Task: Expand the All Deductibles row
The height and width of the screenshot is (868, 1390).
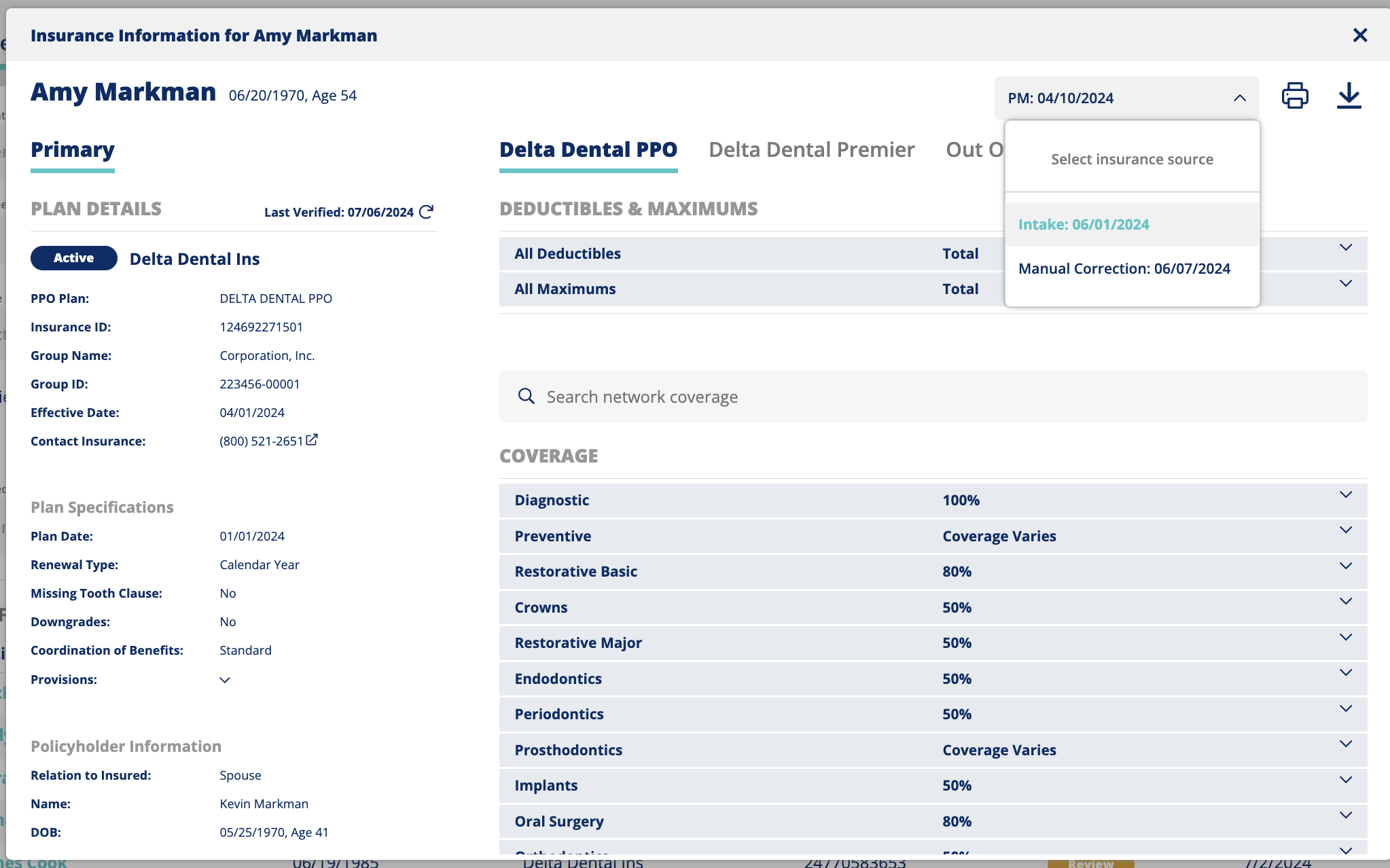Action: [1346, 249]
